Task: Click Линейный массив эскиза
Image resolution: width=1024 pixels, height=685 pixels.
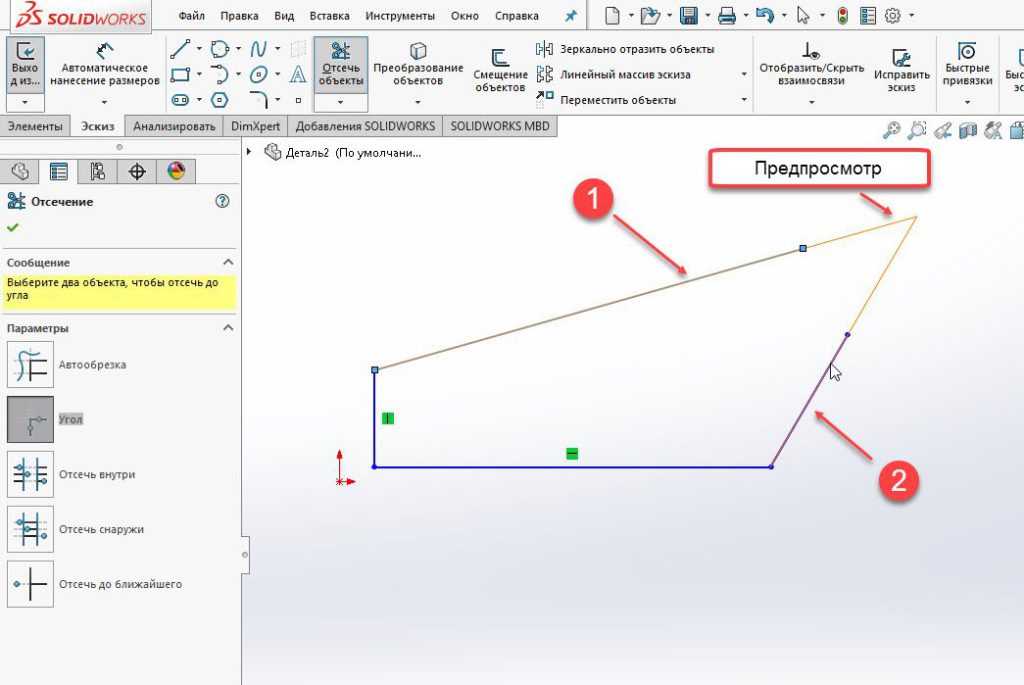Action: [x=613, y=74]
